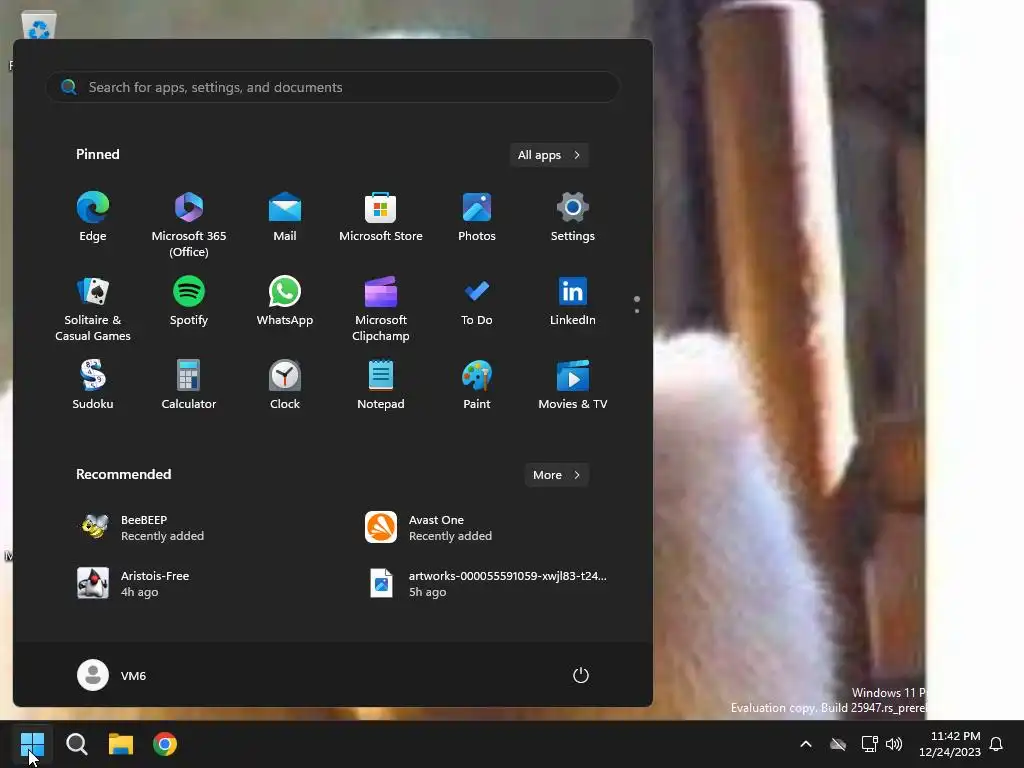Launch Microsoft 365 (Office)
The height and width of the screenshot is (768, 1024).
[x=189, y=224]
